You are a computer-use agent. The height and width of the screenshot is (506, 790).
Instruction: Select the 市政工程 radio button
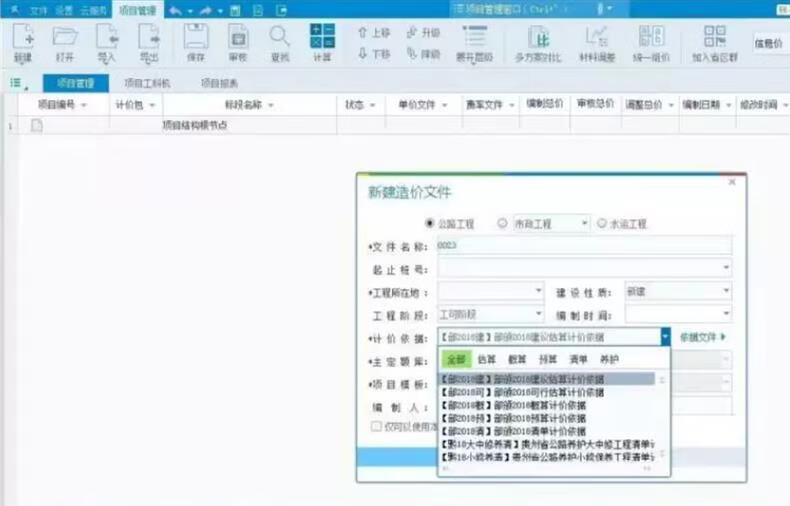click(x=502, y=223)
